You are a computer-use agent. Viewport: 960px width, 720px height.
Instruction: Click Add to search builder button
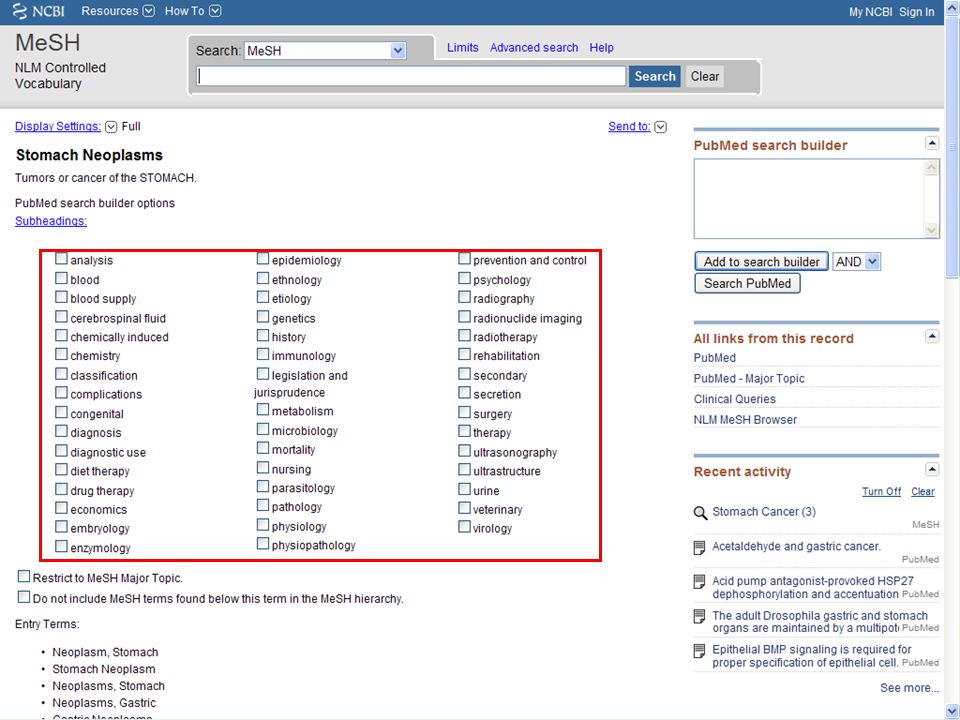pyautogui.click(x=761, y=261)
